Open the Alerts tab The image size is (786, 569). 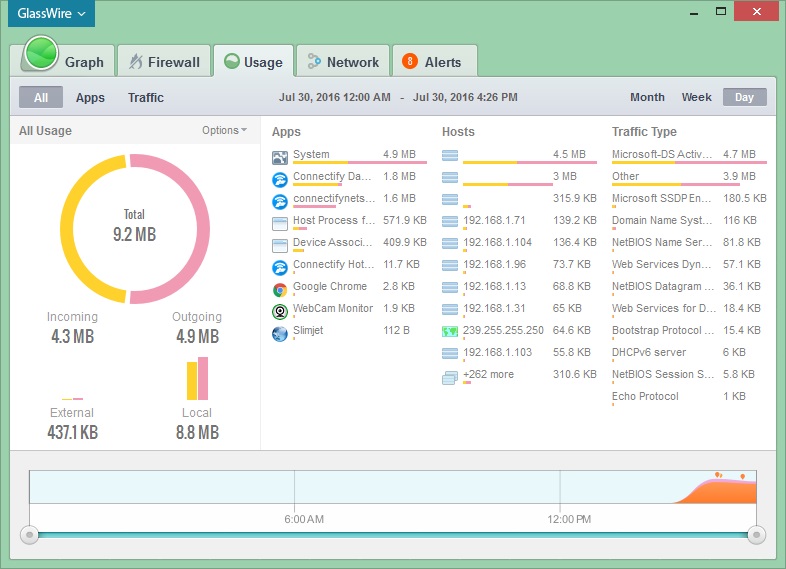coord(433,62)
